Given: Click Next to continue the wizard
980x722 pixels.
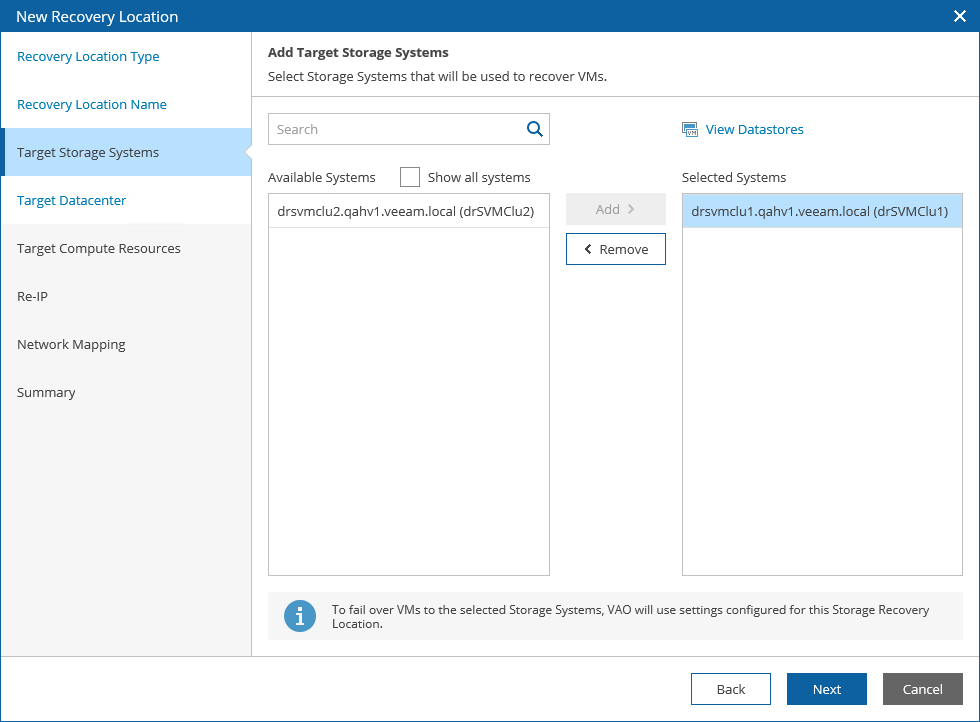Looking at the screenshot, I should (x=827, y=689).
